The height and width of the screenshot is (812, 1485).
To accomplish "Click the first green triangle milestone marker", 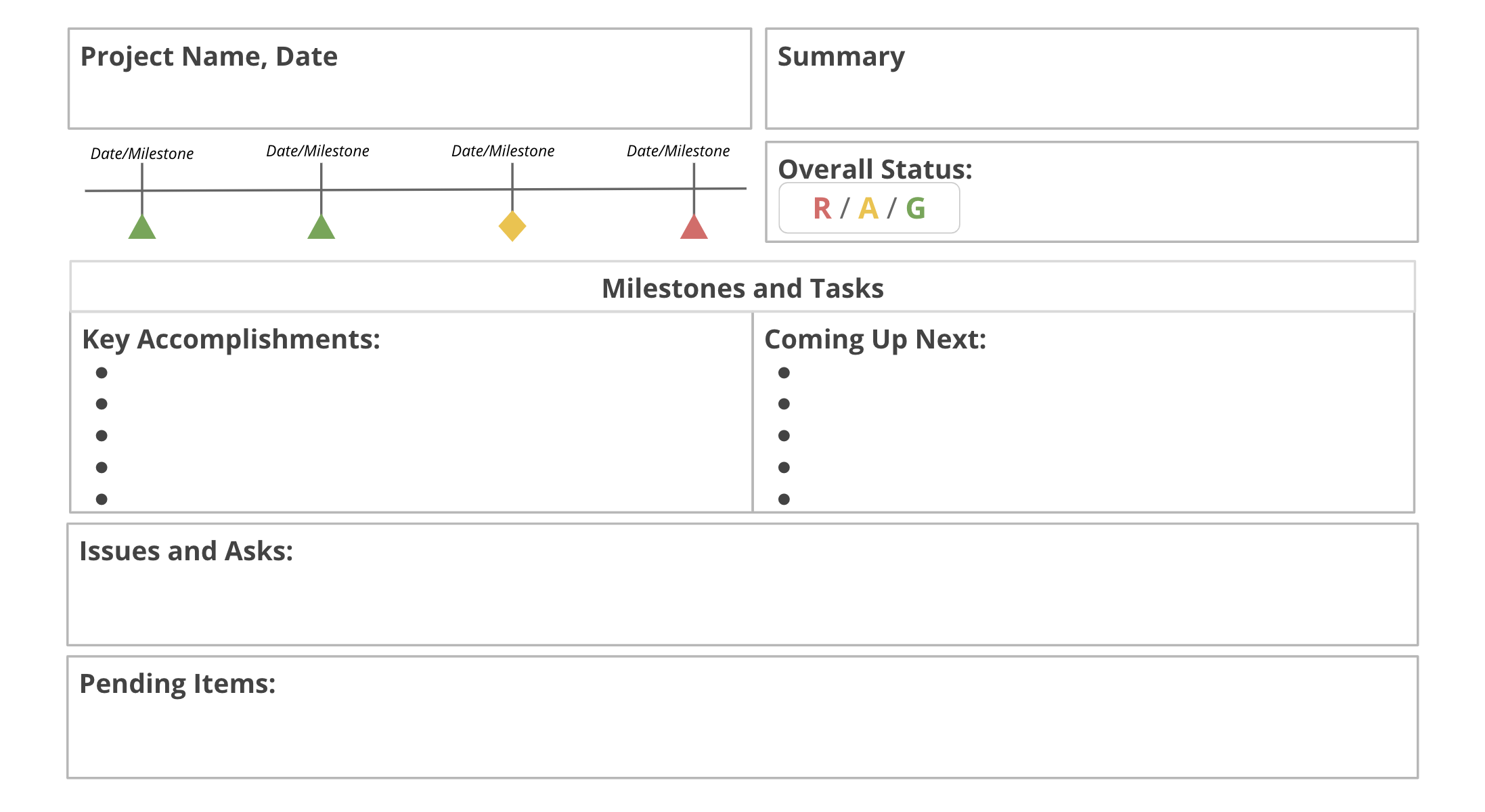I will (142, 229).
